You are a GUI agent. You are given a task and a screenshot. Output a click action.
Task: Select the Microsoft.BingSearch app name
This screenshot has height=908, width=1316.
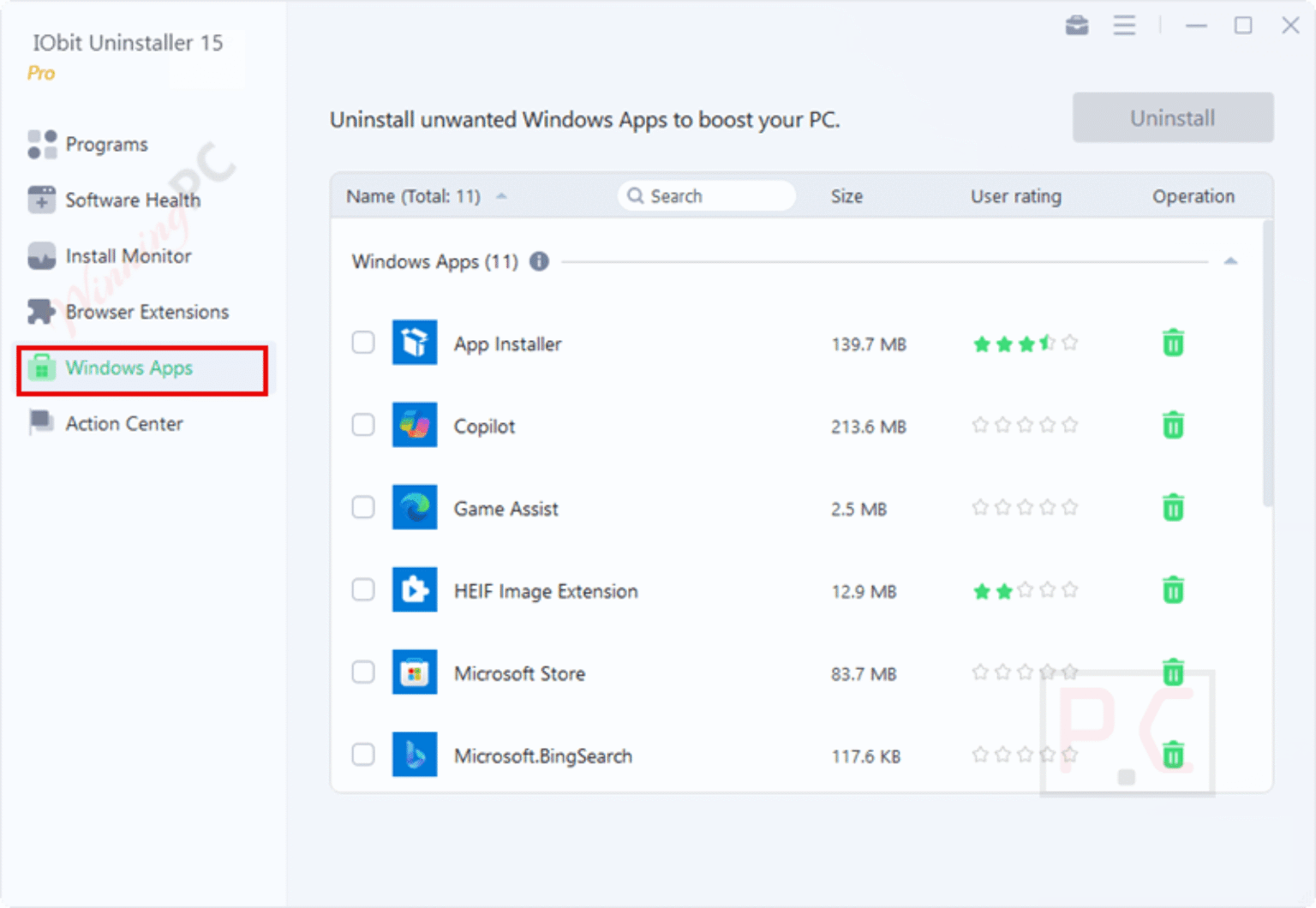click(x=543, y=756)
